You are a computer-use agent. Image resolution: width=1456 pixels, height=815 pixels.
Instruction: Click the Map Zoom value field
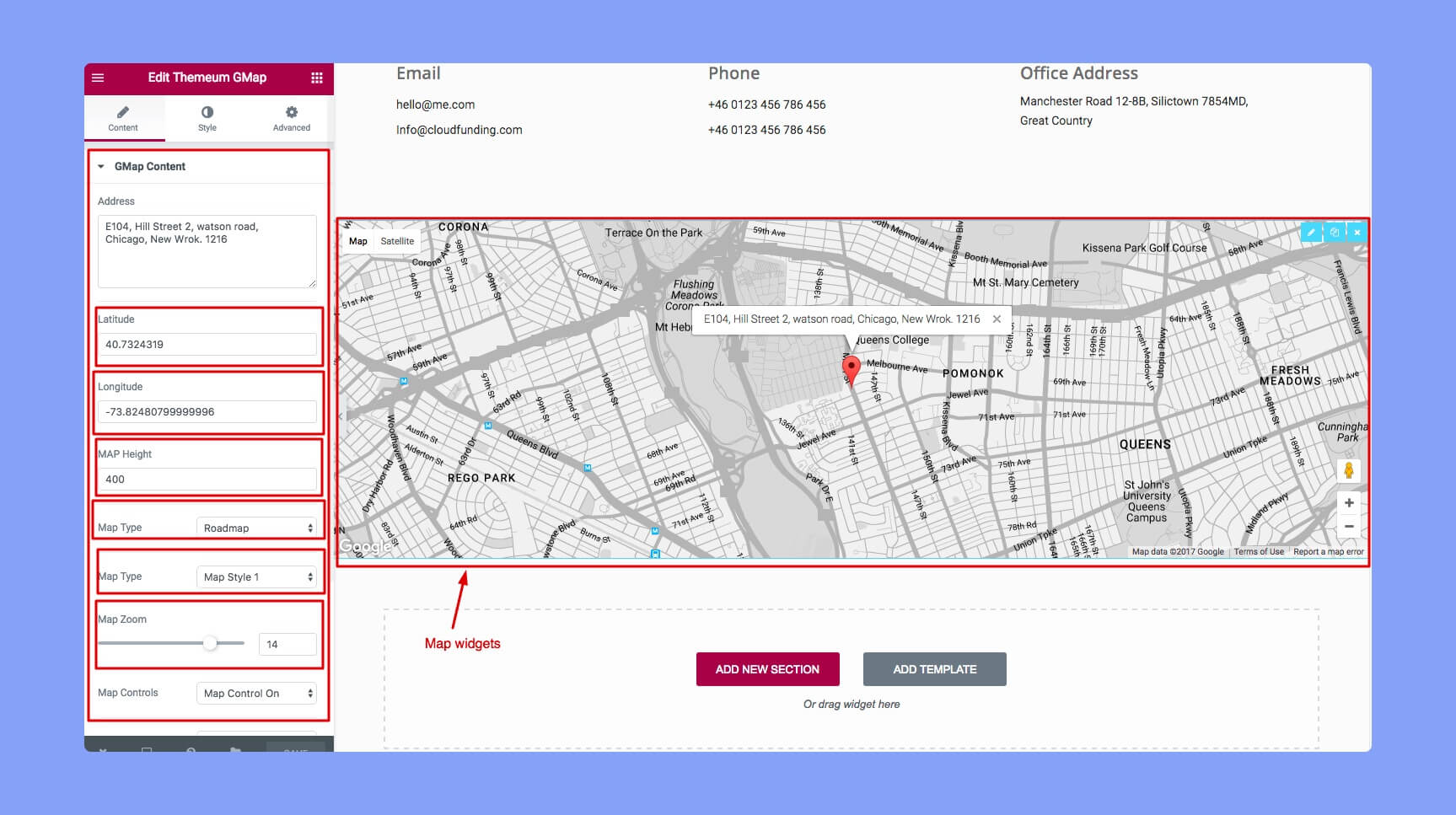287,644
